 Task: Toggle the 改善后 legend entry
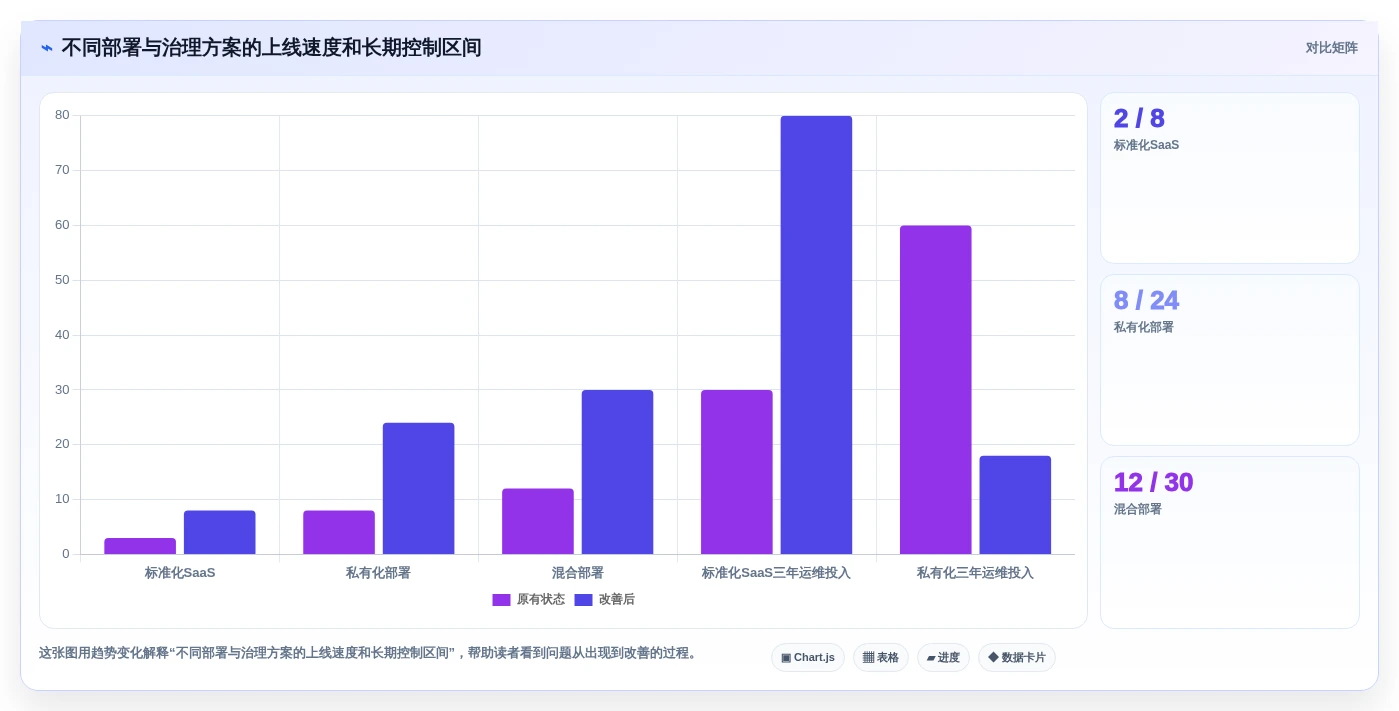[x=604, y=600]
